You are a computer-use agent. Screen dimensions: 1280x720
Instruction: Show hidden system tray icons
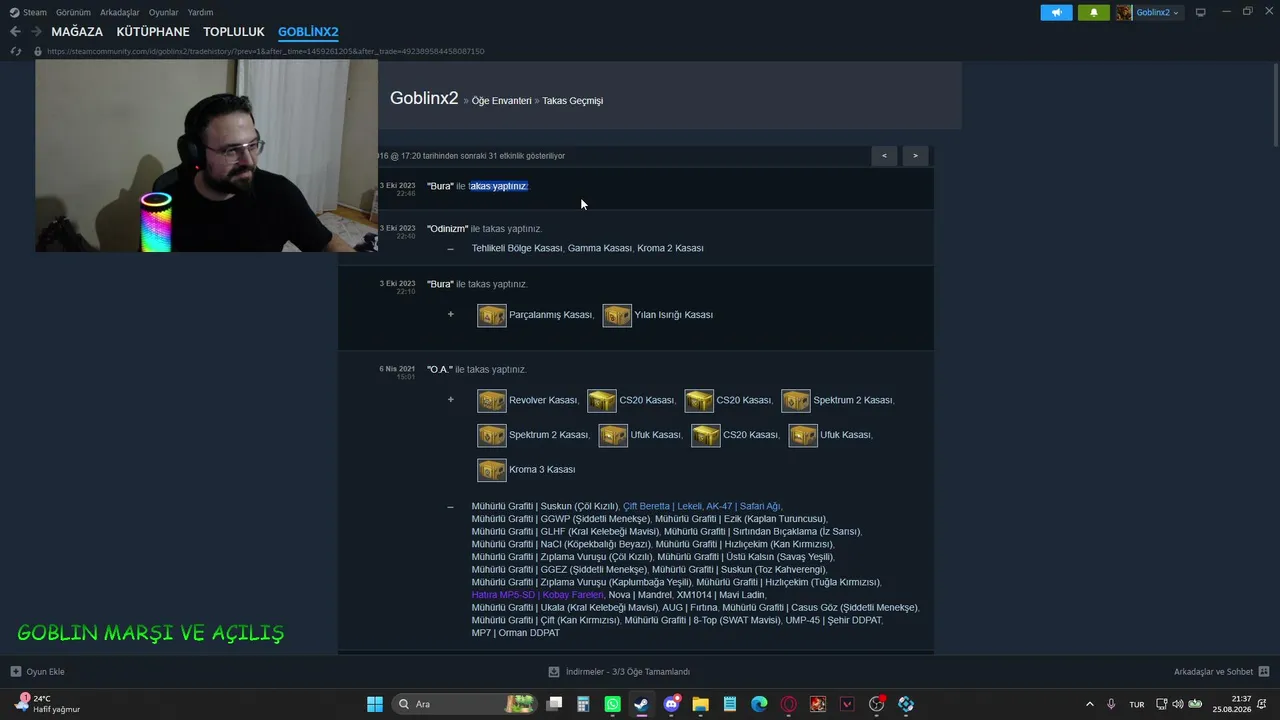[1090, 704]
